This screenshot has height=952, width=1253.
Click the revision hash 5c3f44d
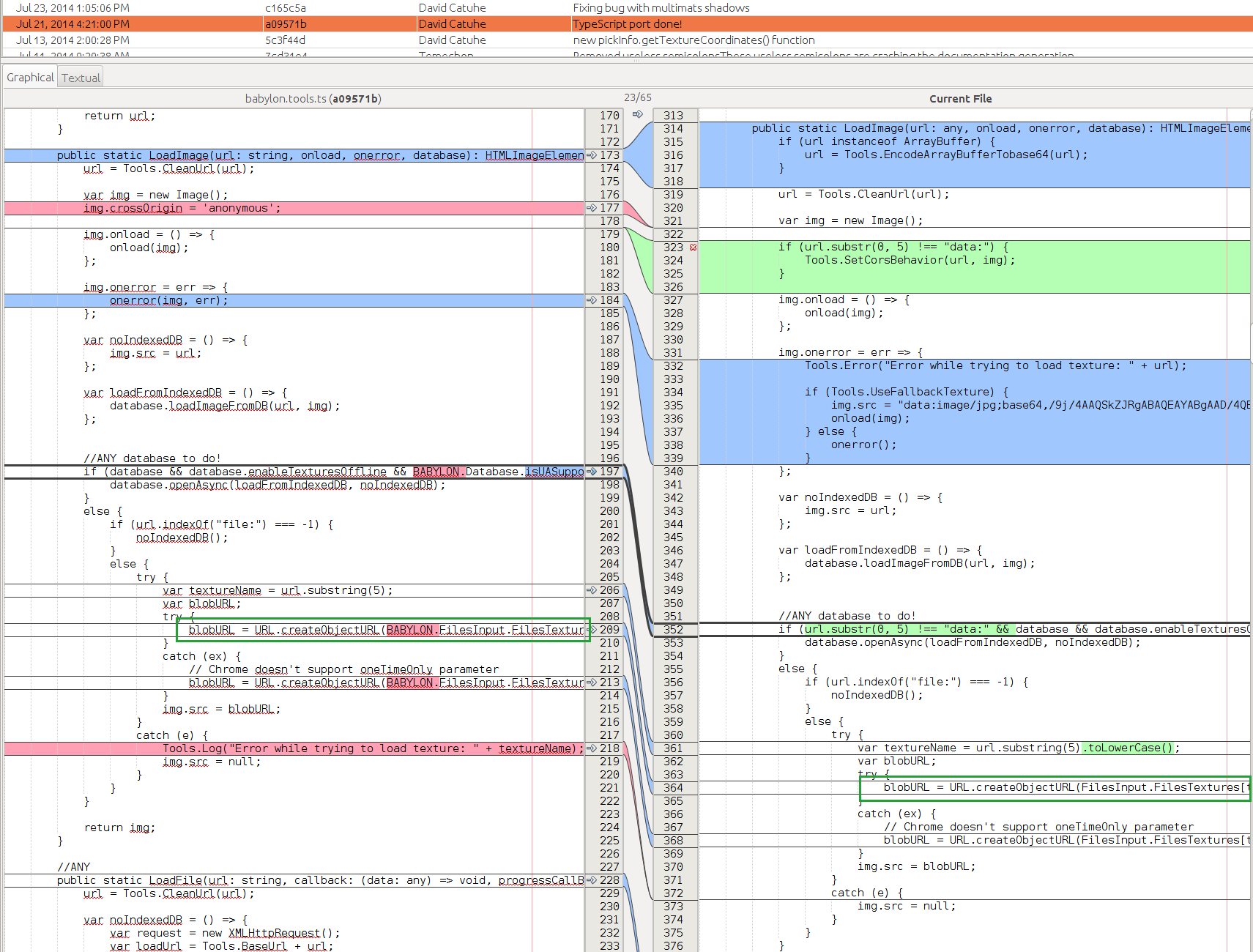(x=286, y=40)
